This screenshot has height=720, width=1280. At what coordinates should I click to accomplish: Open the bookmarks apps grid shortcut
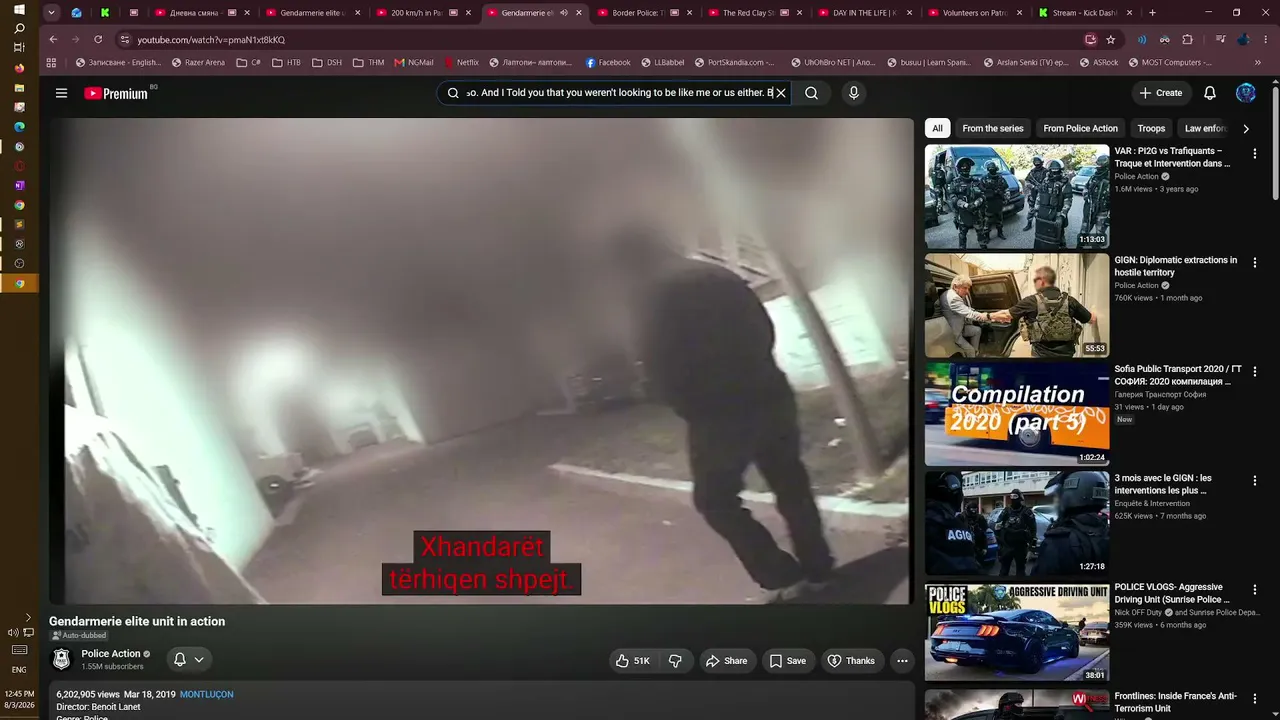tap(52, 62)
